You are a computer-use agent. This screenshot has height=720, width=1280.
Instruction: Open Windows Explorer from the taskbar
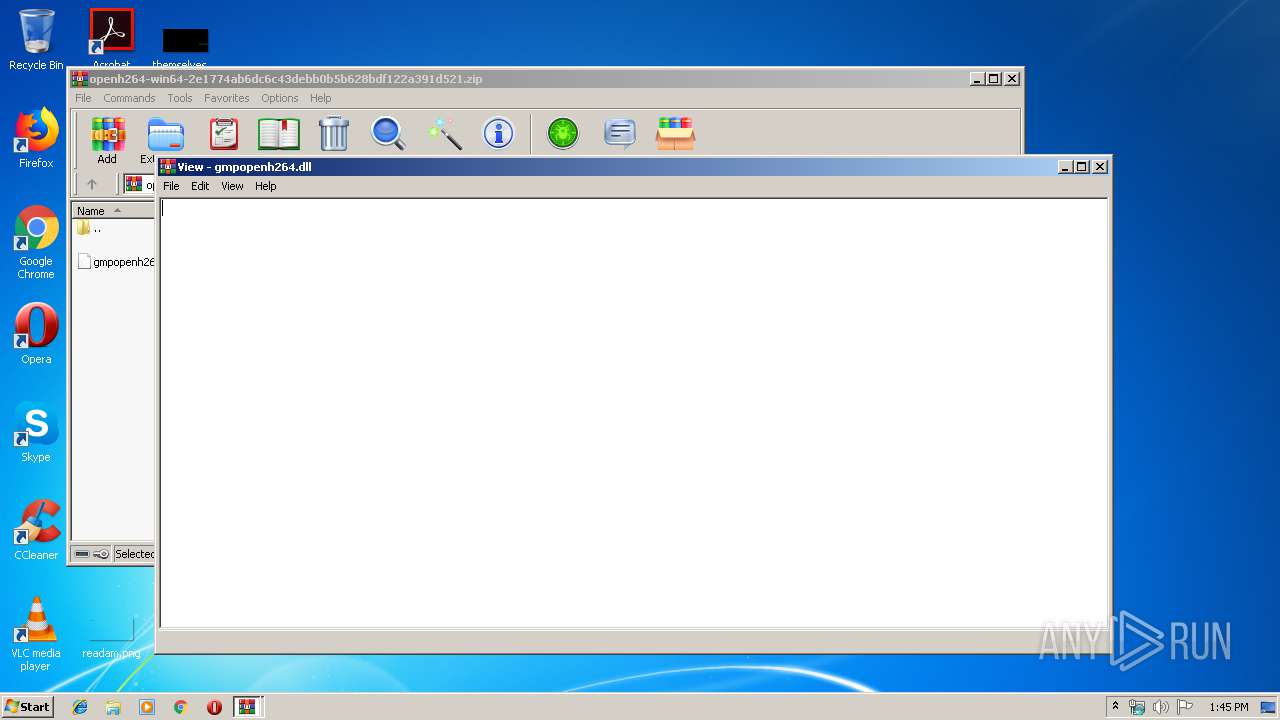[x=113, y=707]
